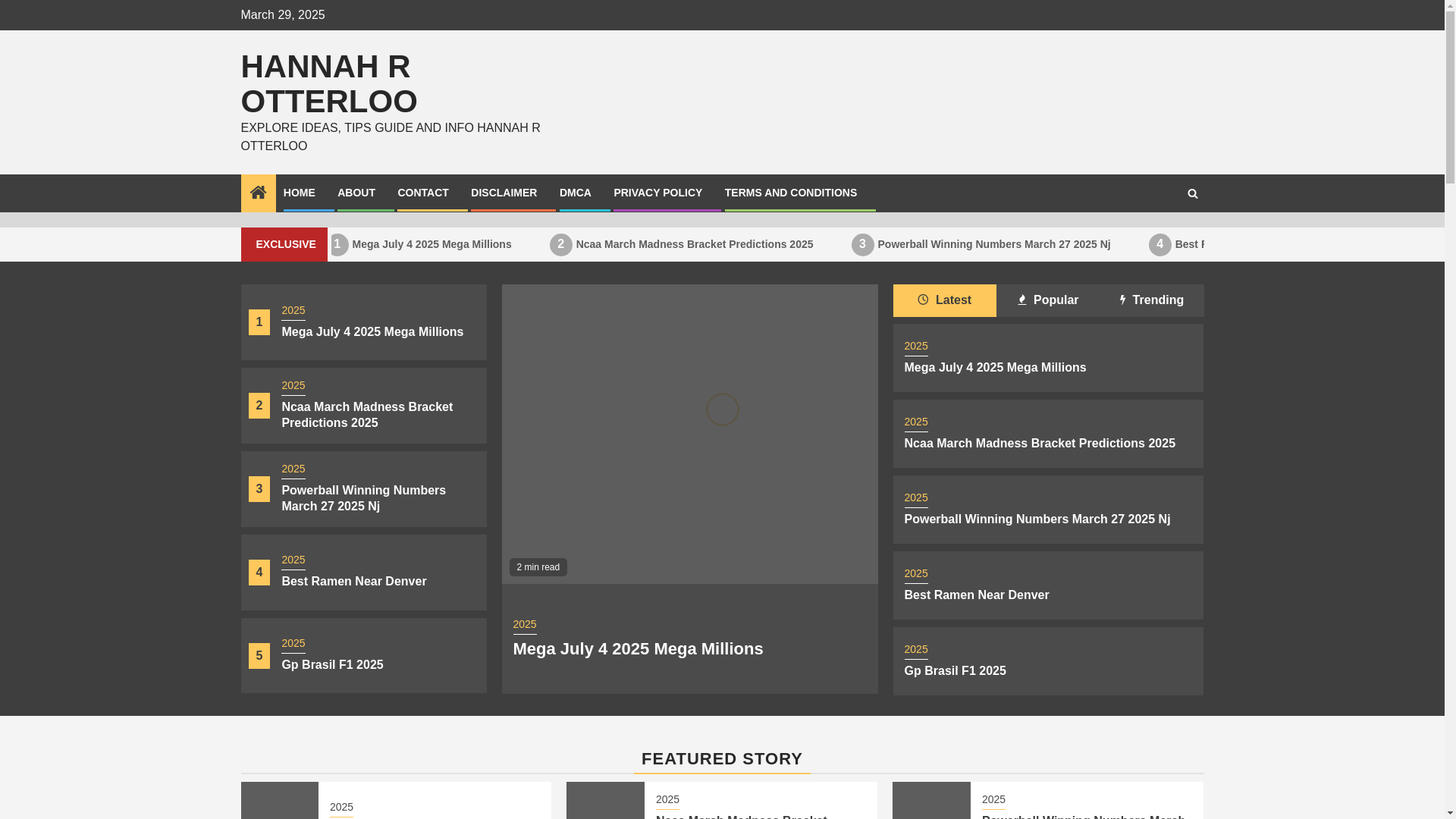Open Gp Brasil F1 2025 in left list
Screen dimensions: 1456x819
click(x=332, y=665)
